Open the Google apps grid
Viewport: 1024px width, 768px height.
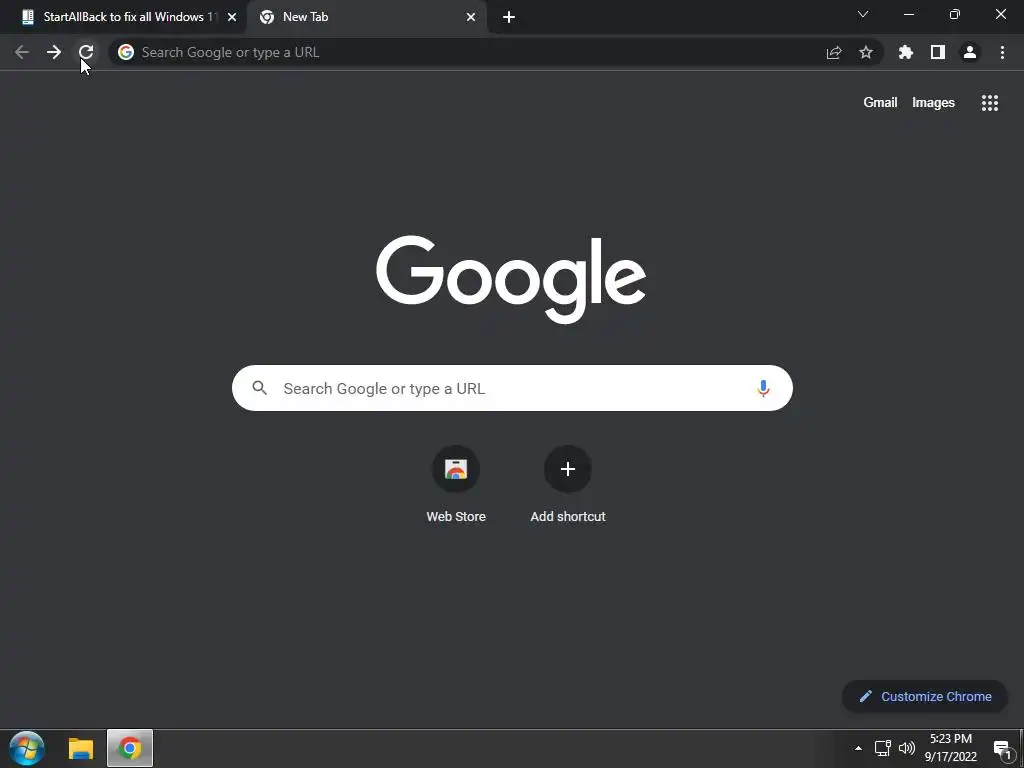990,103
